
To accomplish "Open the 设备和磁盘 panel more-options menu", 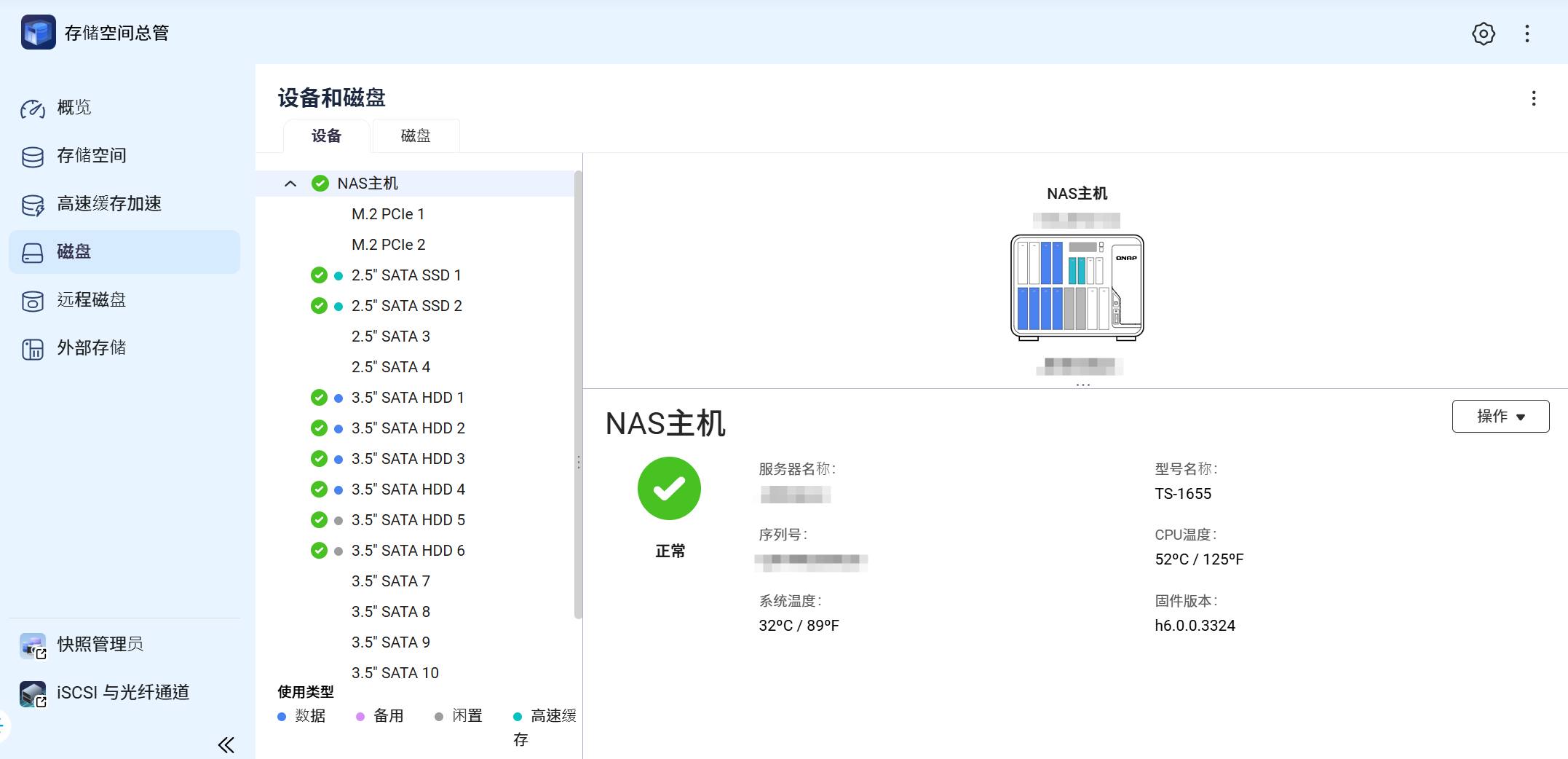I will (x=1533, y=98).
